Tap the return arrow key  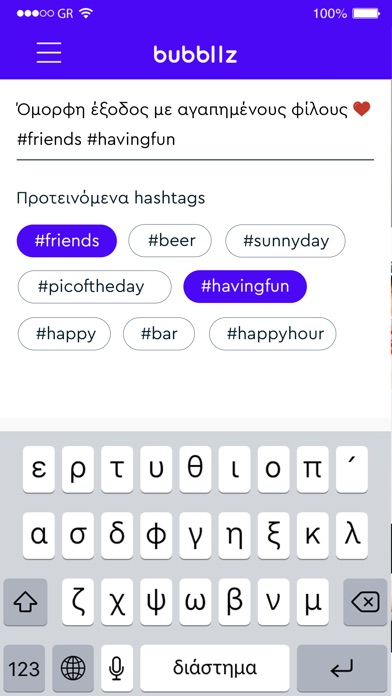[x=342, y=668]
